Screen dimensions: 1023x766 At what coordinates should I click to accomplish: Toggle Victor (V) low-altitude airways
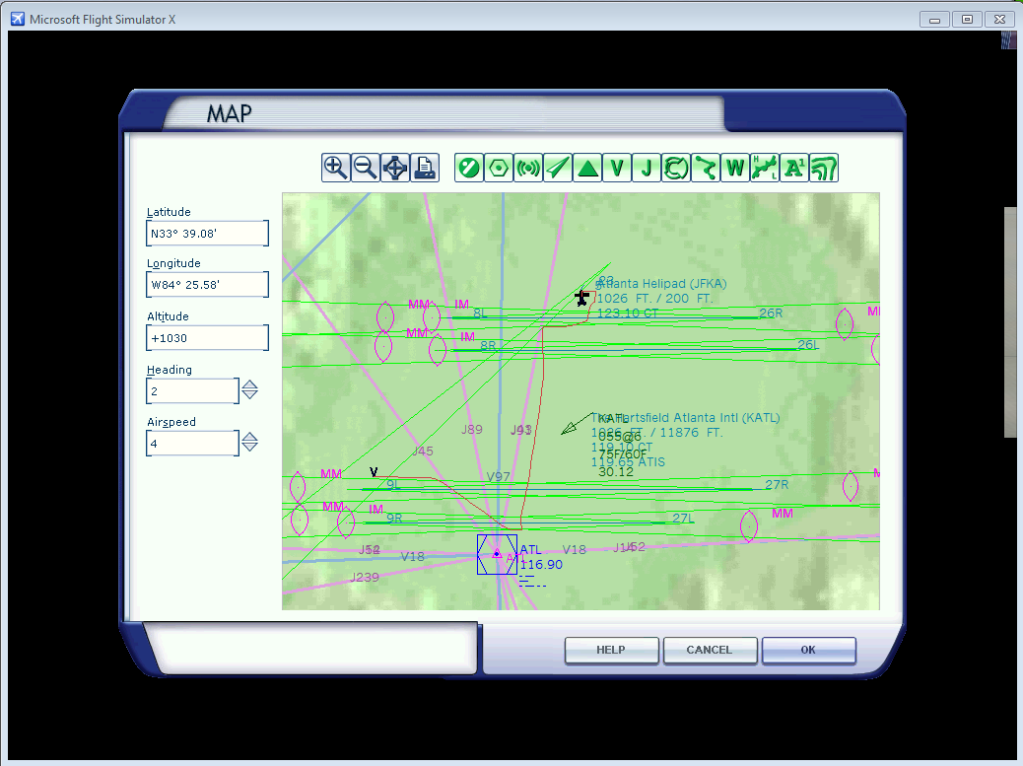tap(617, 168)
